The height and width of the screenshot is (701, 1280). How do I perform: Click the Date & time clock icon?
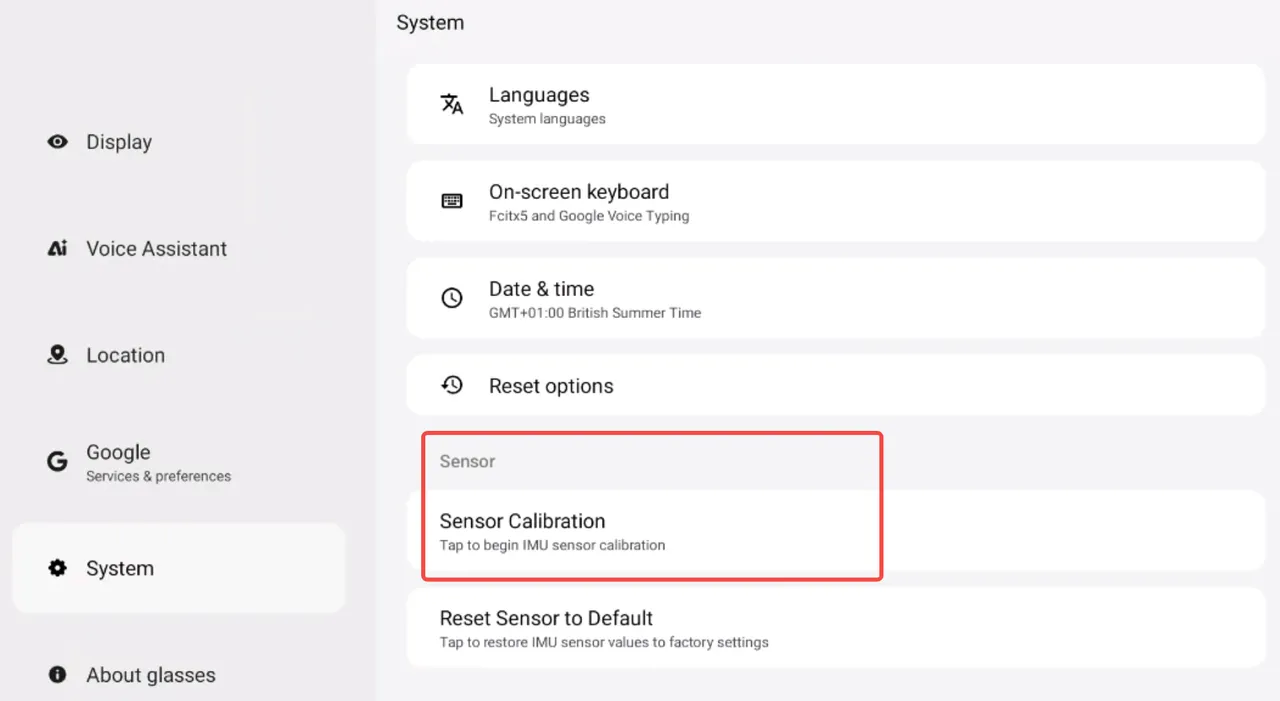tap(452, 298)
